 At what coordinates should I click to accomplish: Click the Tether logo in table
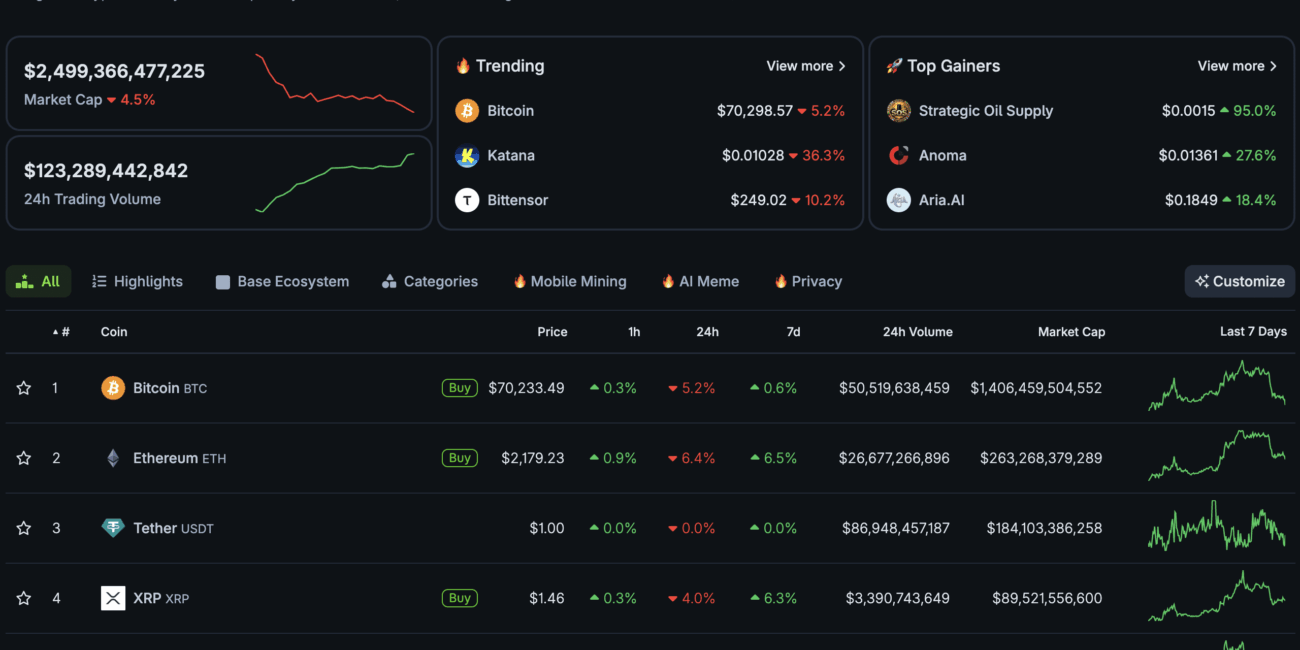113,528
